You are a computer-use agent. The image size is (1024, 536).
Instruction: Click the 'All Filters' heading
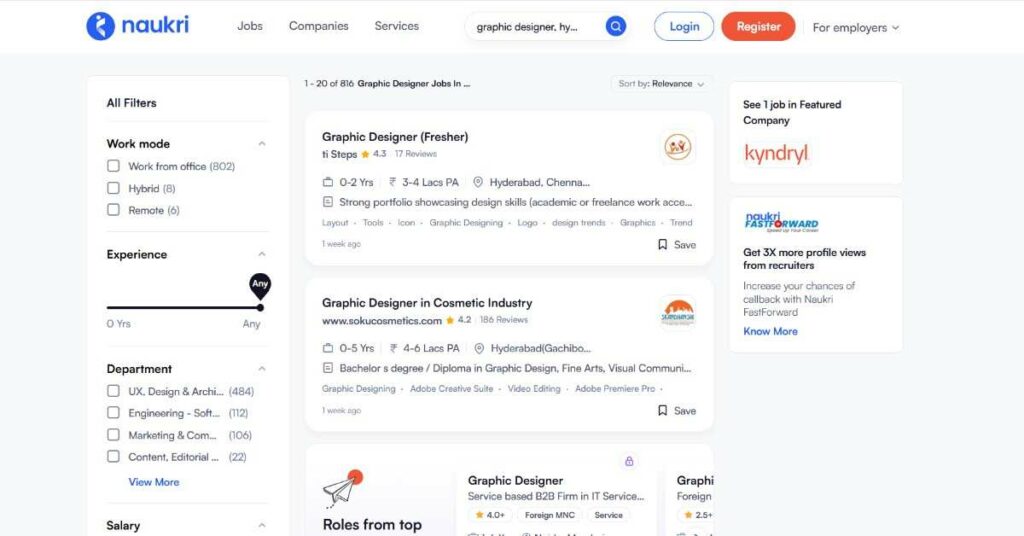tap(131, 102)
